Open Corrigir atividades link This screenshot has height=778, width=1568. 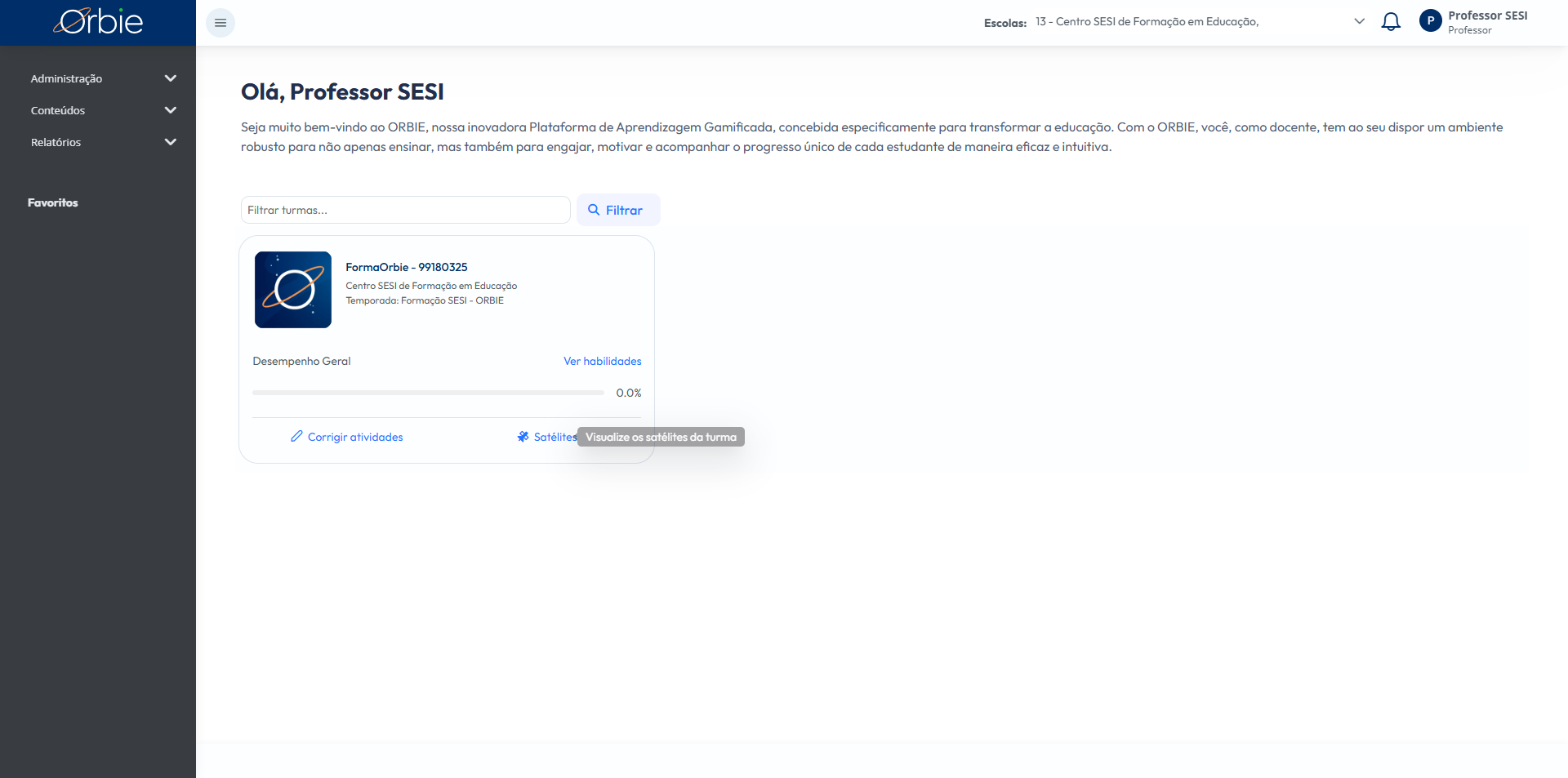click(355, 437)
